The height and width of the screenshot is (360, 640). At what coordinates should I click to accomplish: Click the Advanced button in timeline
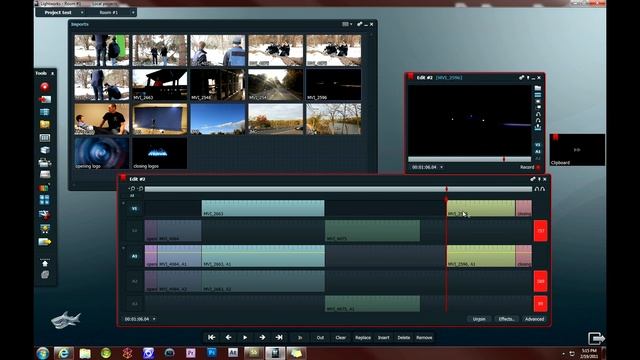(534, 319)
